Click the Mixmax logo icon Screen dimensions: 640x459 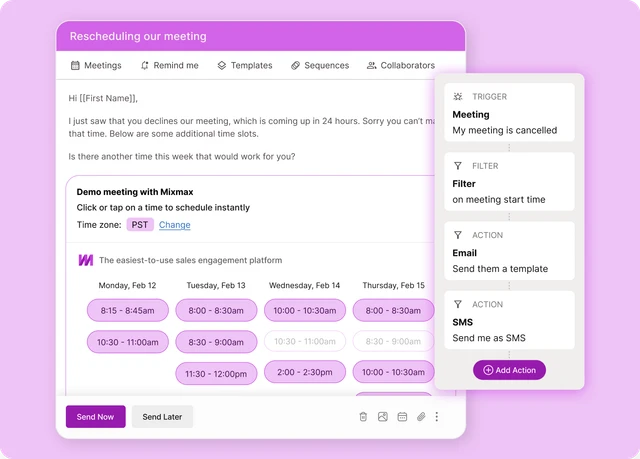86,260
